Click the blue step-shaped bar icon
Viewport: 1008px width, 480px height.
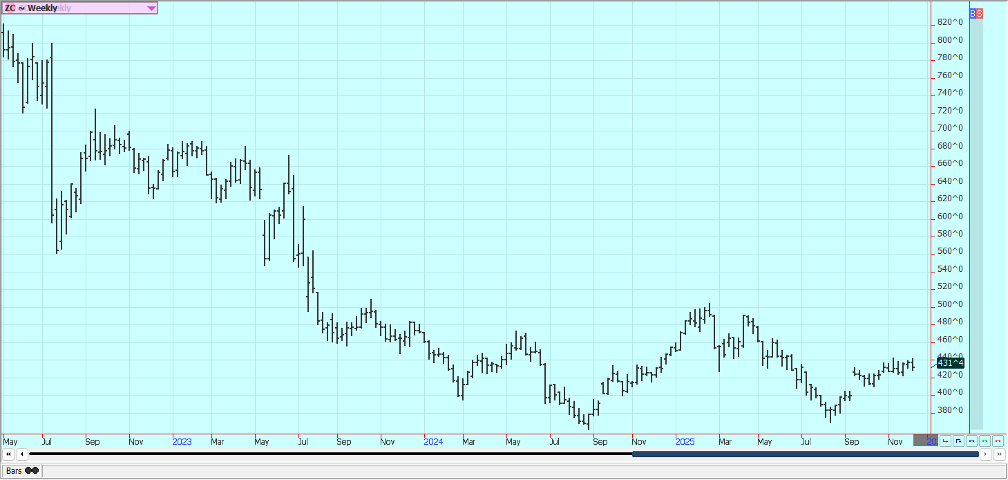pos(958,440)
